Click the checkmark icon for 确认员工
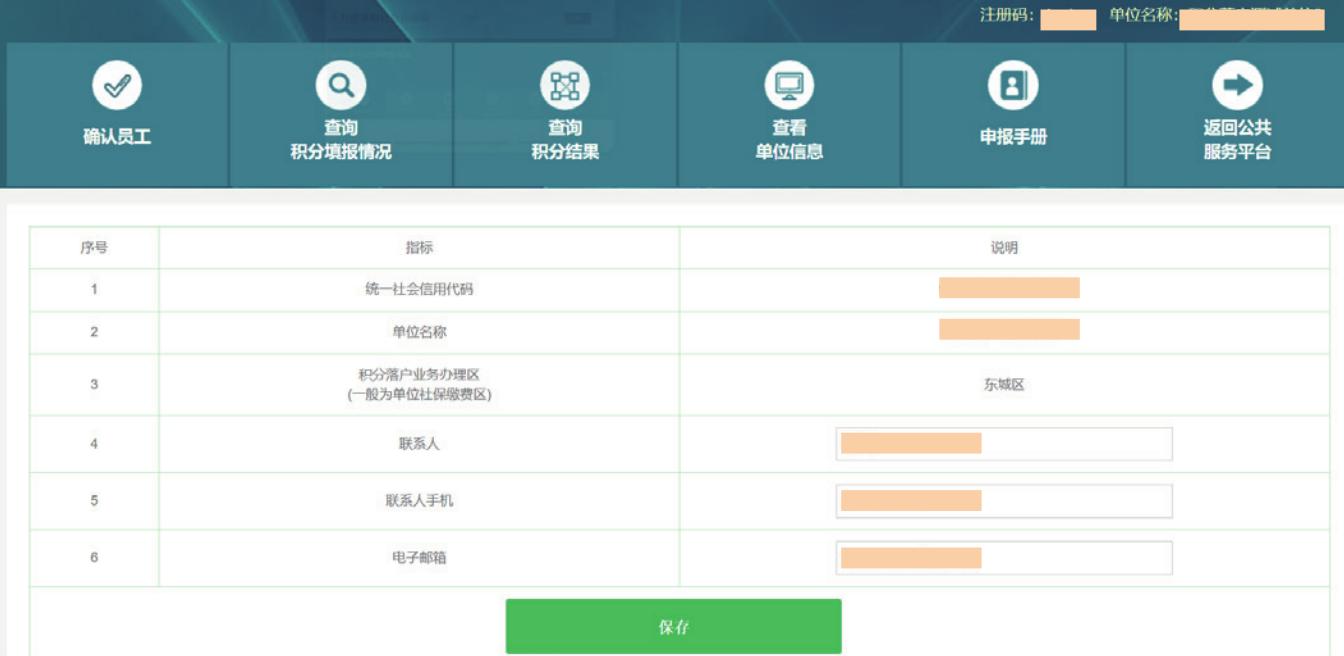Viewport: 1344px width, 656px height. 117,86
